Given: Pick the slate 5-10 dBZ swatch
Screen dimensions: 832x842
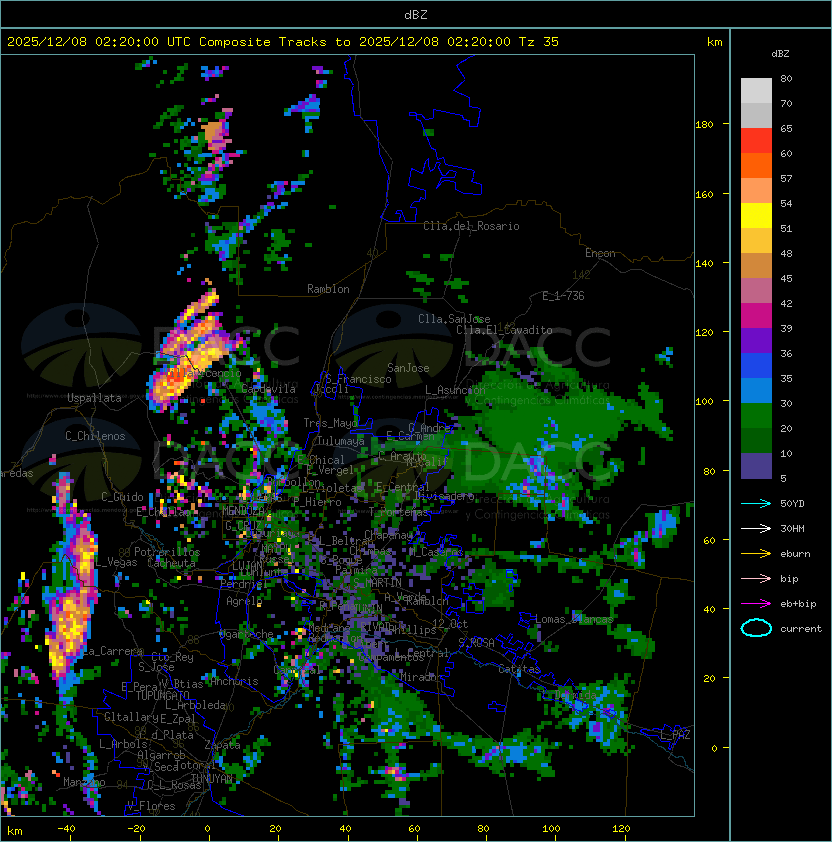Looking at the screenshot, I should pyautogui.click(x=756, y=466).
